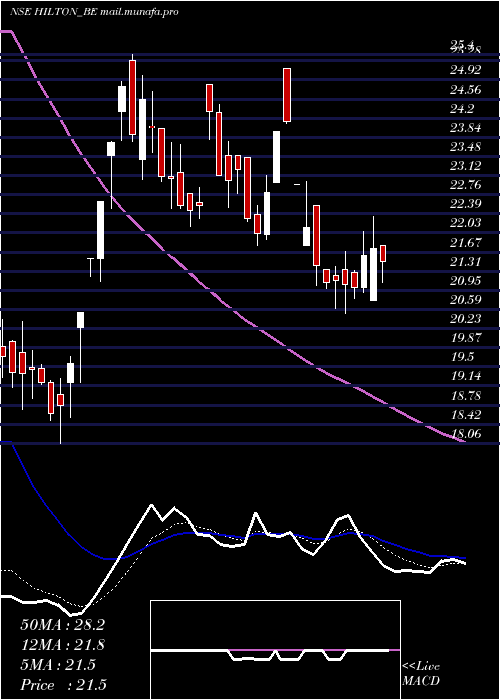This screenshot has height=700, width=500.
Task: Click the 20.23 price axis label
Action: [x=465, y=318]
